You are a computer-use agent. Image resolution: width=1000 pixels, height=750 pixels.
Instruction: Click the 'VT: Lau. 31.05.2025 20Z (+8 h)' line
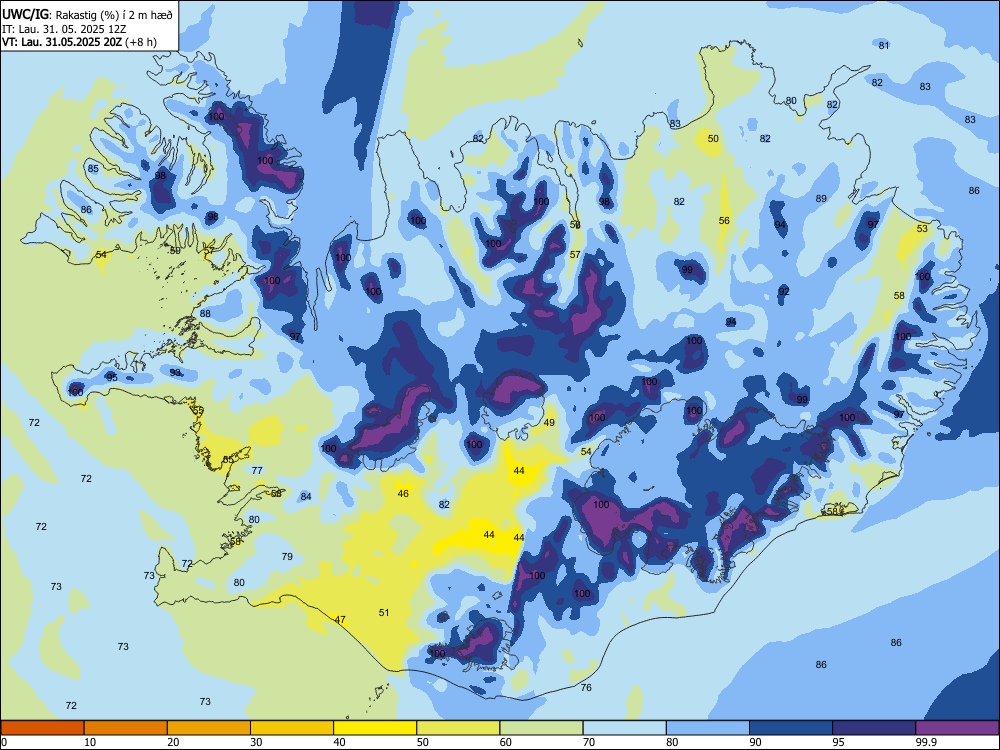pyautogui.click(x=79, y=42)
